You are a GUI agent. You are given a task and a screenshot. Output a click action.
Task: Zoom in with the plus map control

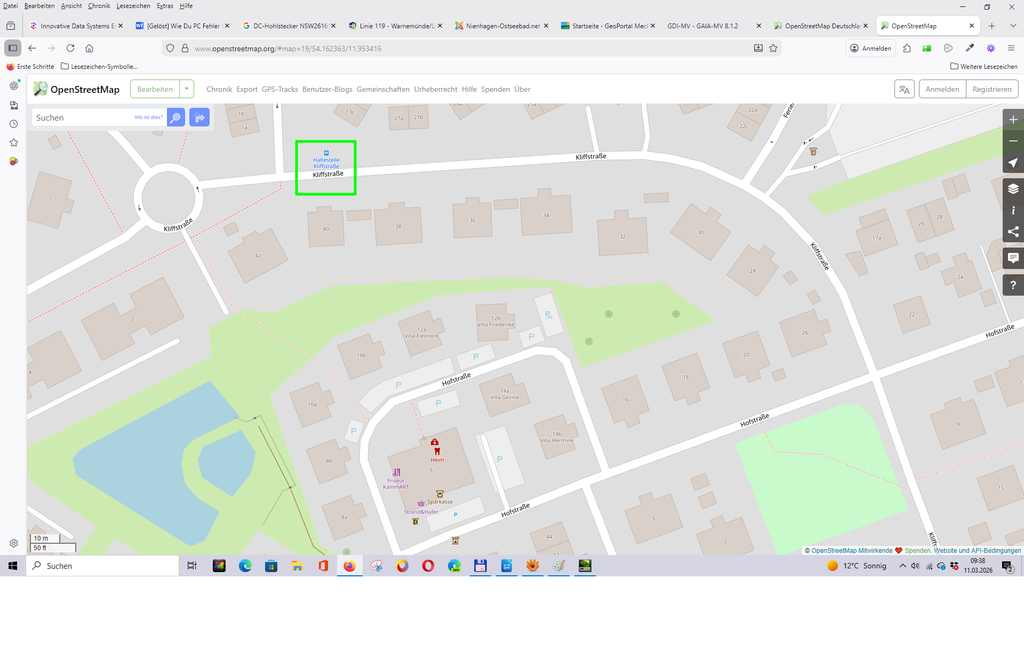pos(1013,119)
